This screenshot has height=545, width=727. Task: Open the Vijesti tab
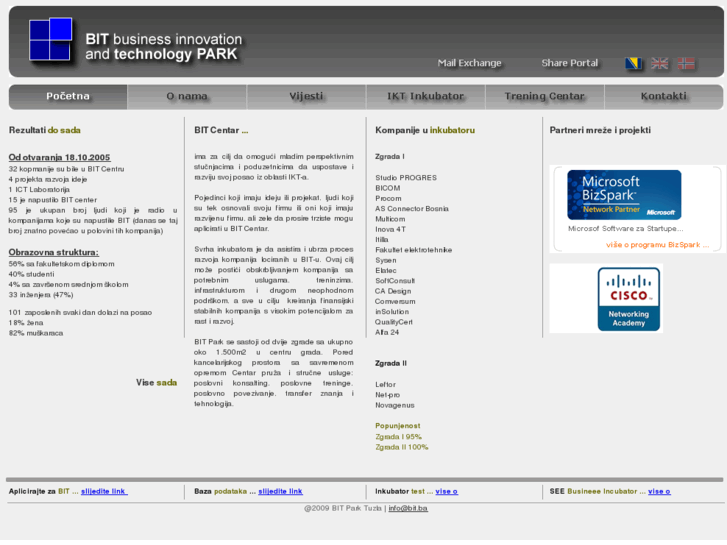pos(306,96)
